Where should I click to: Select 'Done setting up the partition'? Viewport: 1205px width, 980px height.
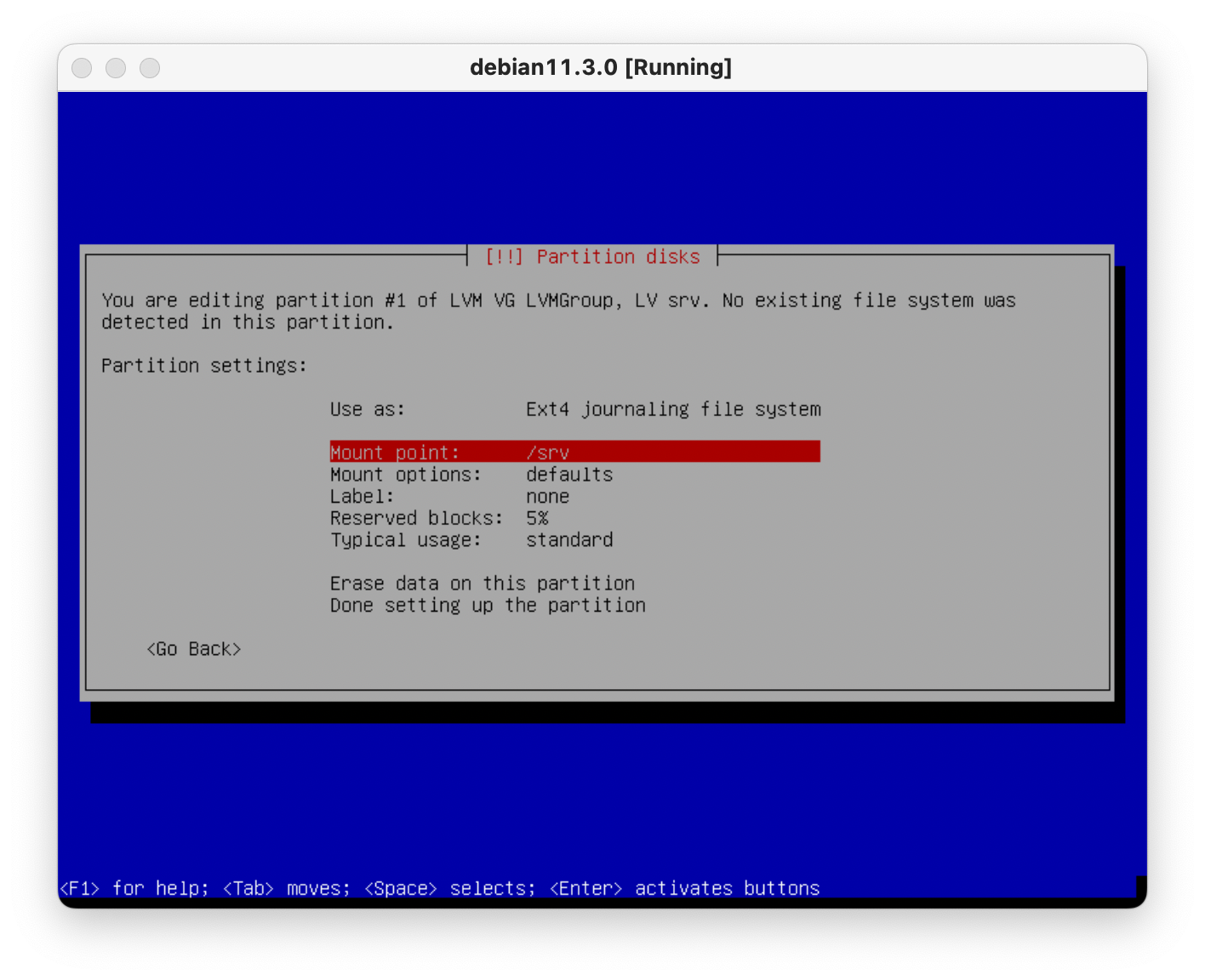pyautogui.click(x=487, y=606)
